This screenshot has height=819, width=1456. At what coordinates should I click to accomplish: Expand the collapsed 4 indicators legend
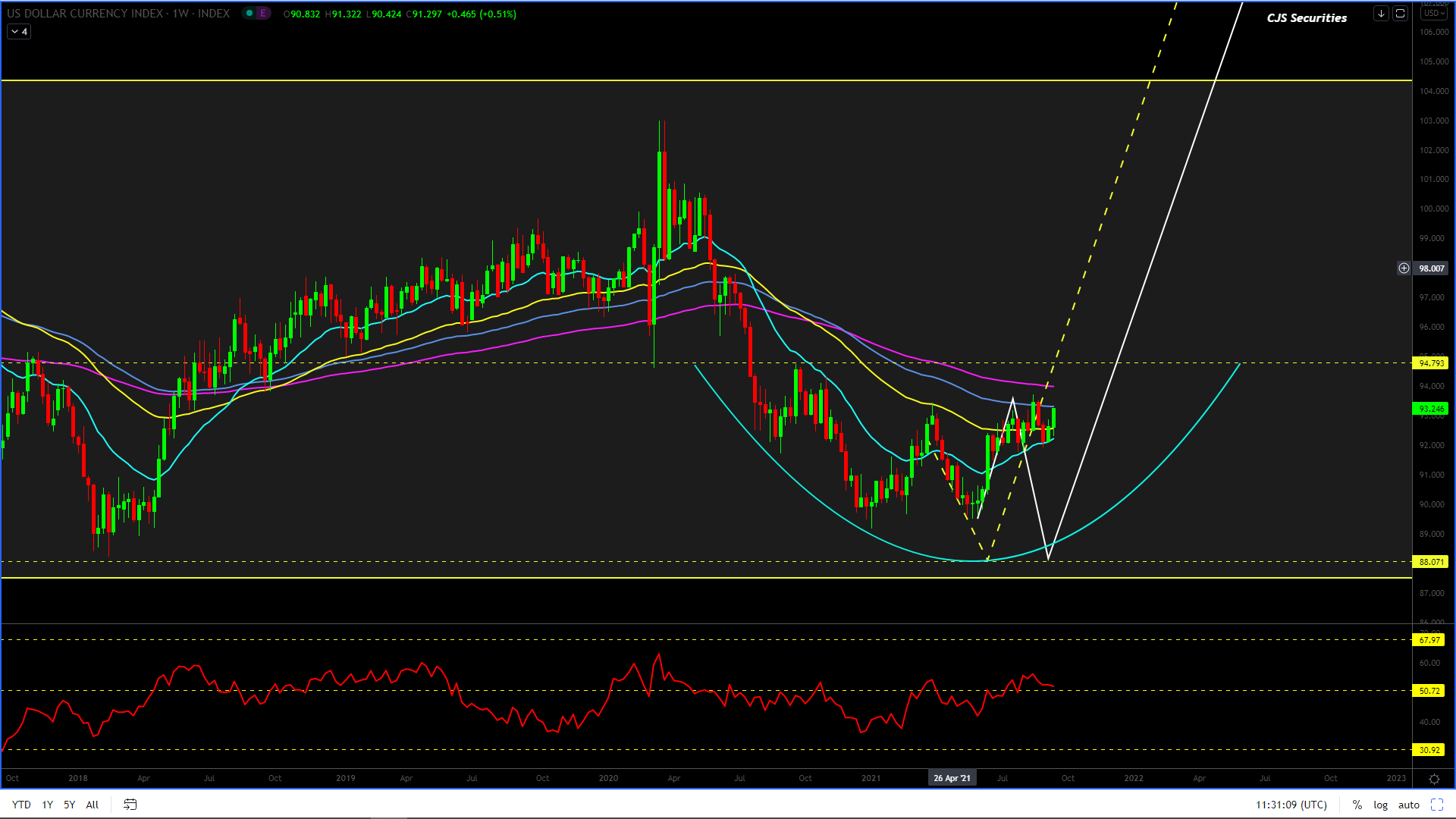[x=19, y=32]
